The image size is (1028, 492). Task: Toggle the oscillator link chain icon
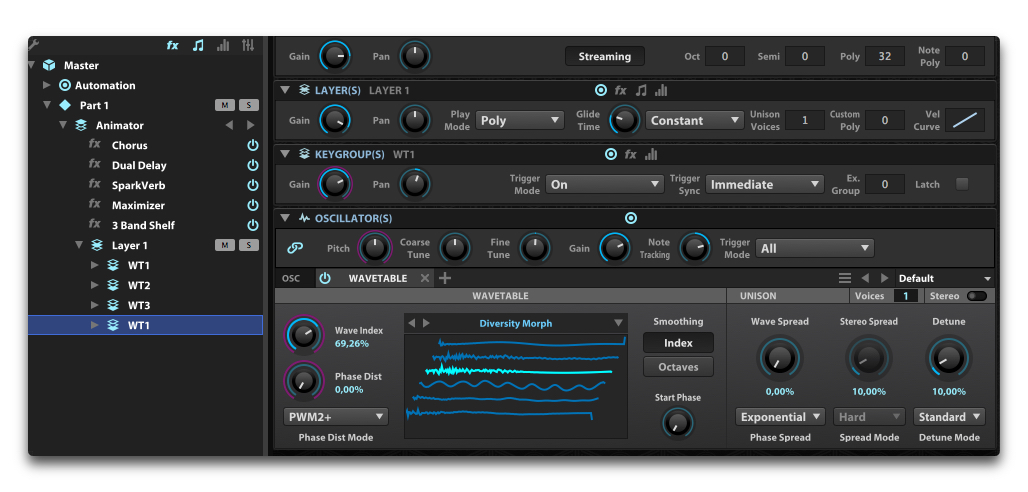tap(295, 248)
